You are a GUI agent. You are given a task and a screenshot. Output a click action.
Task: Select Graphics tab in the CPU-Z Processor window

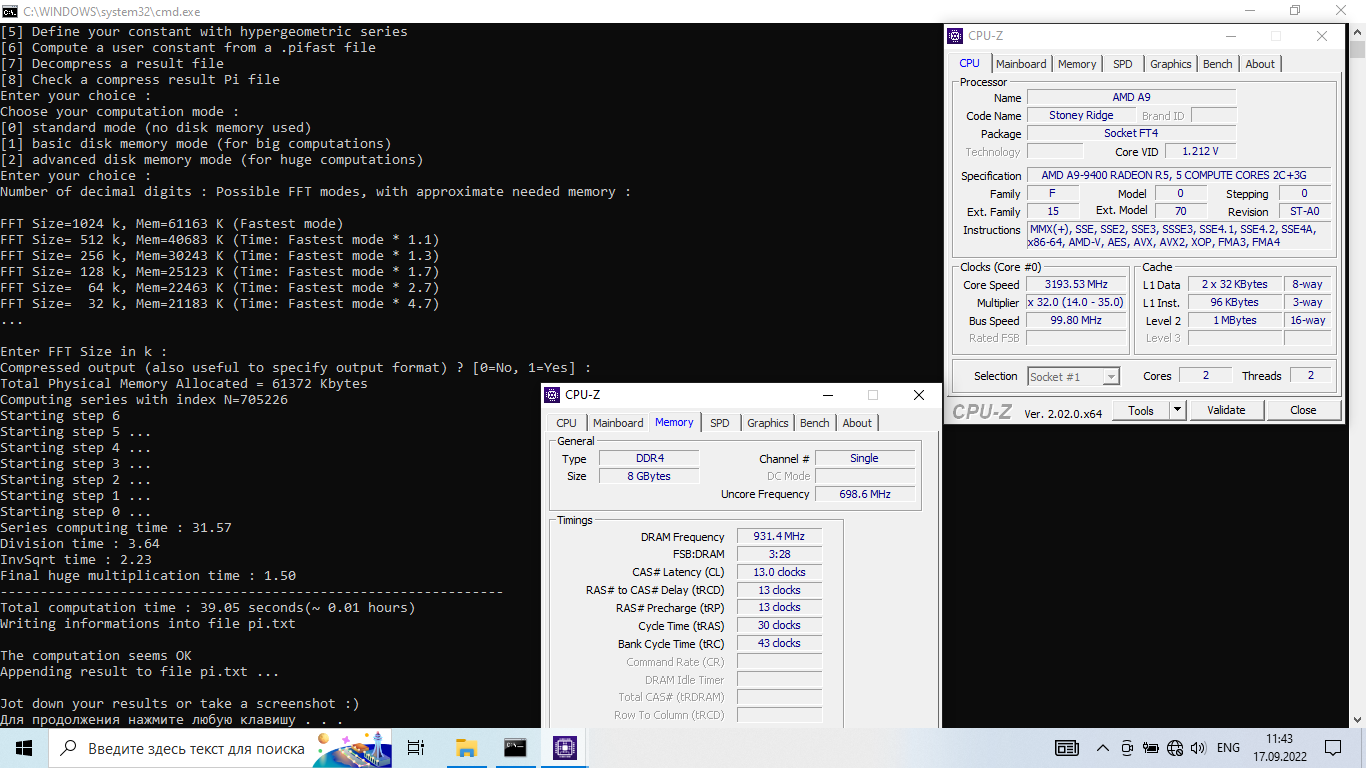[1170, 64]
